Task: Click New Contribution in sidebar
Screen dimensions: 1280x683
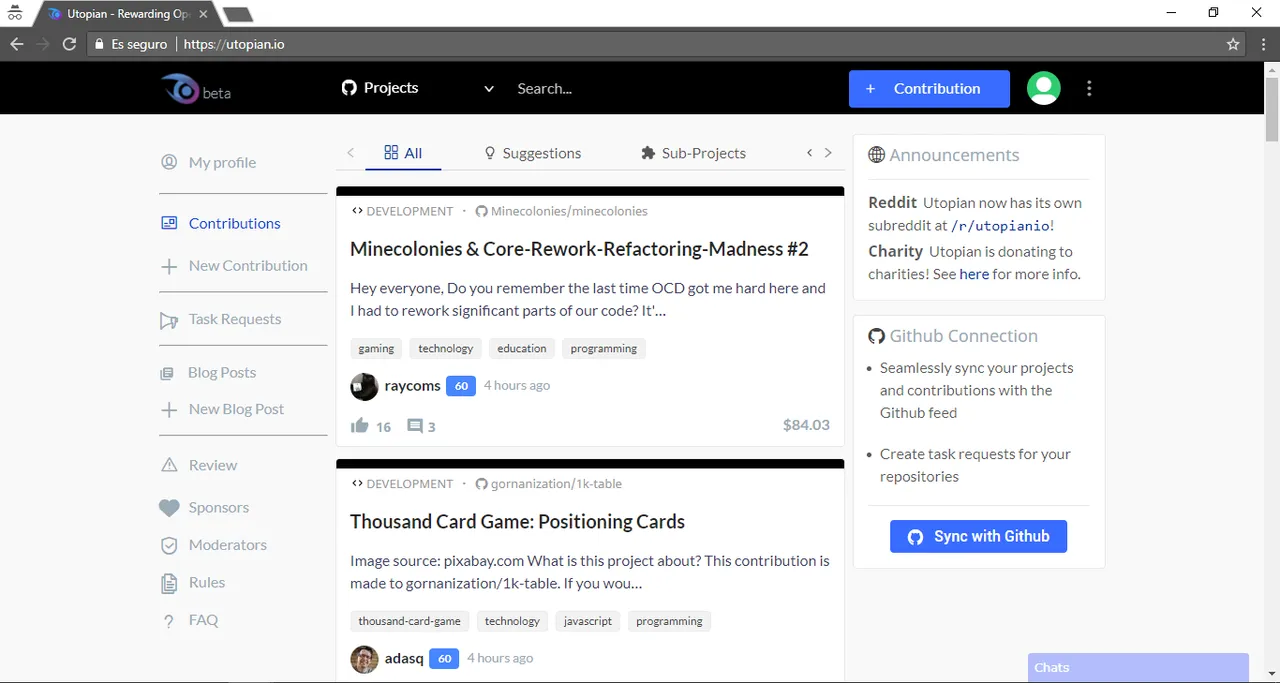Action: point(234,265)
